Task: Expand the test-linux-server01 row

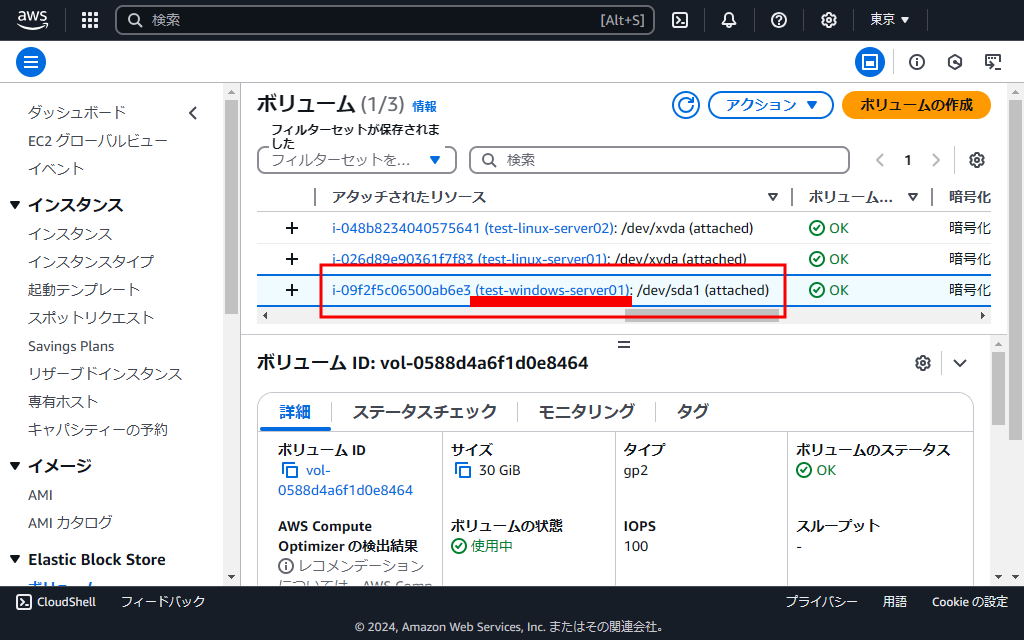Action: (x=292, y=259)
